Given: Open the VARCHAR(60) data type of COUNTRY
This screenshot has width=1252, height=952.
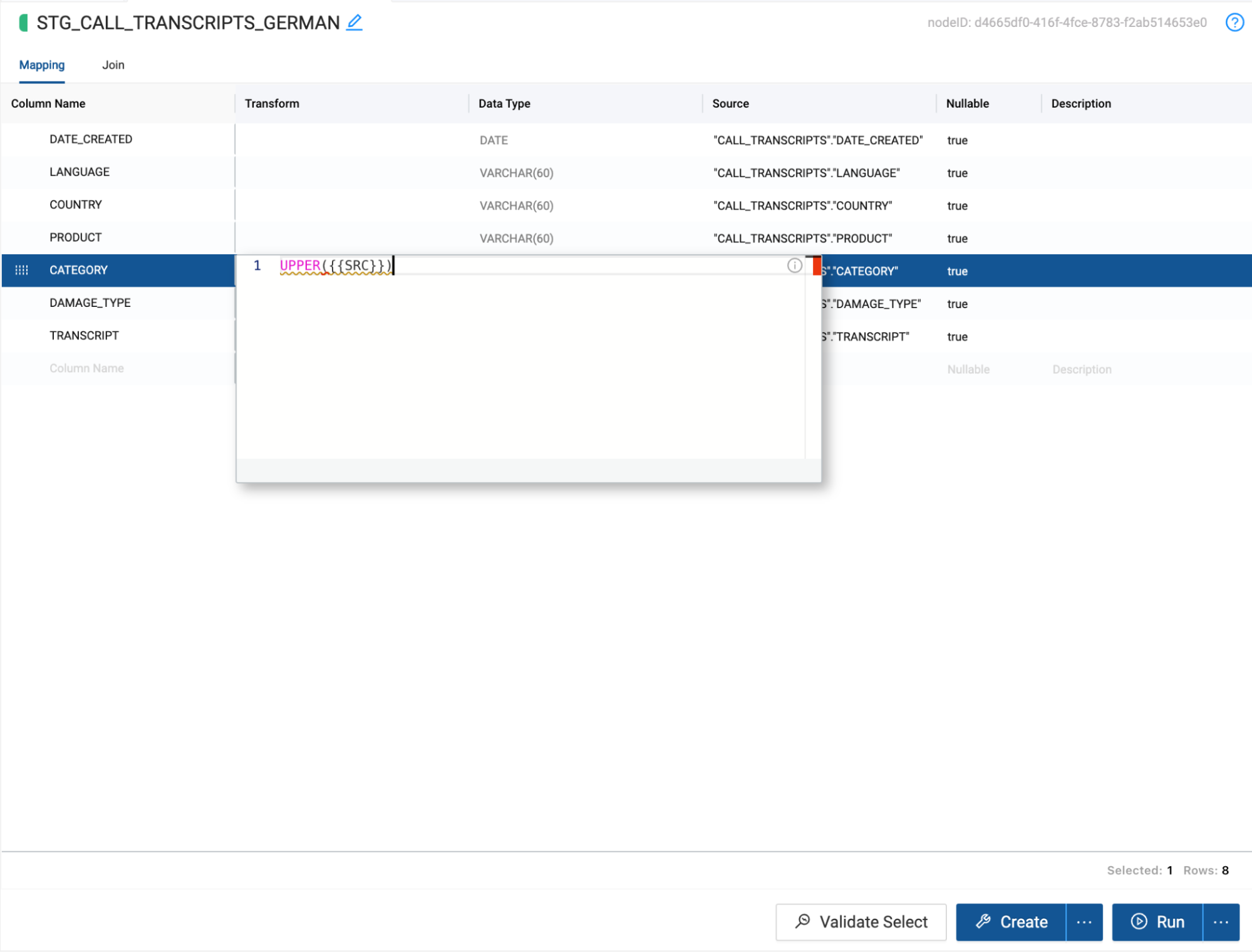Looking at the screenshot, I should coord(516,205).
